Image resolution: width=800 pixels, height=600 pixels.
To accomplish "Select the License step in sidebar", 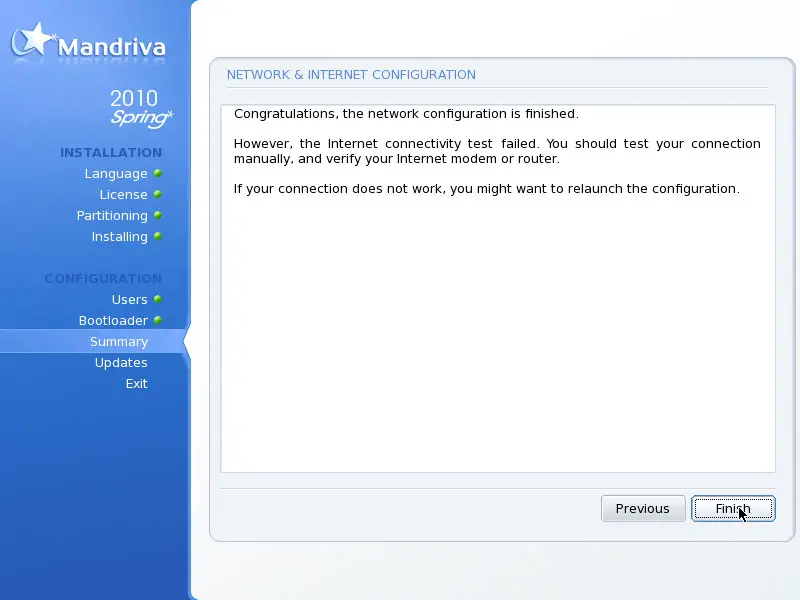I will (123, 194).
